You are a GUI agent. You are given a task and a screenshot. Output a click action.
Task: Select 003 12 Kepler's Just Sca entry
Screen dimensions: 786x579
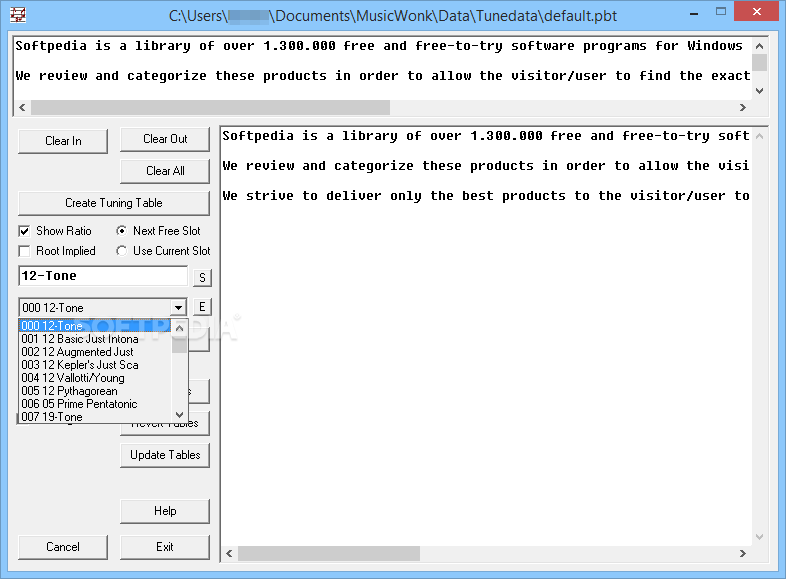coord(95,365)
